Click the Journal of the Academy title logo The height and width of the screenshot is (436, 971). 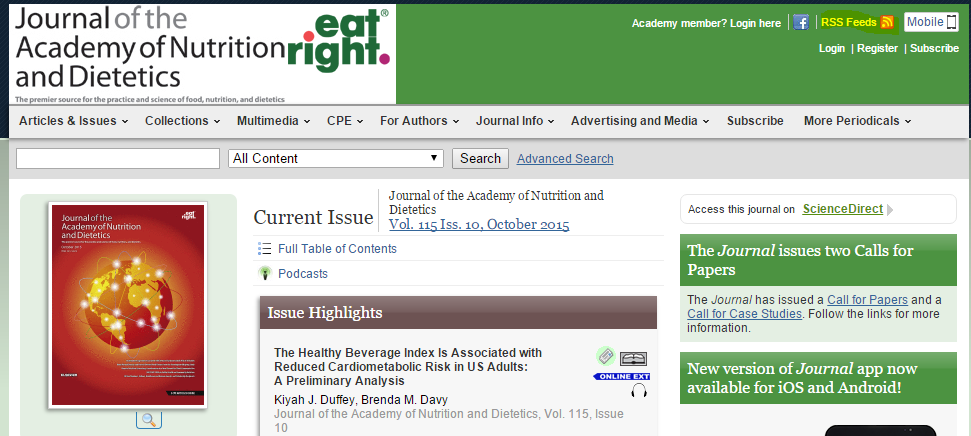pyautogui.click(x=149, y=48)
